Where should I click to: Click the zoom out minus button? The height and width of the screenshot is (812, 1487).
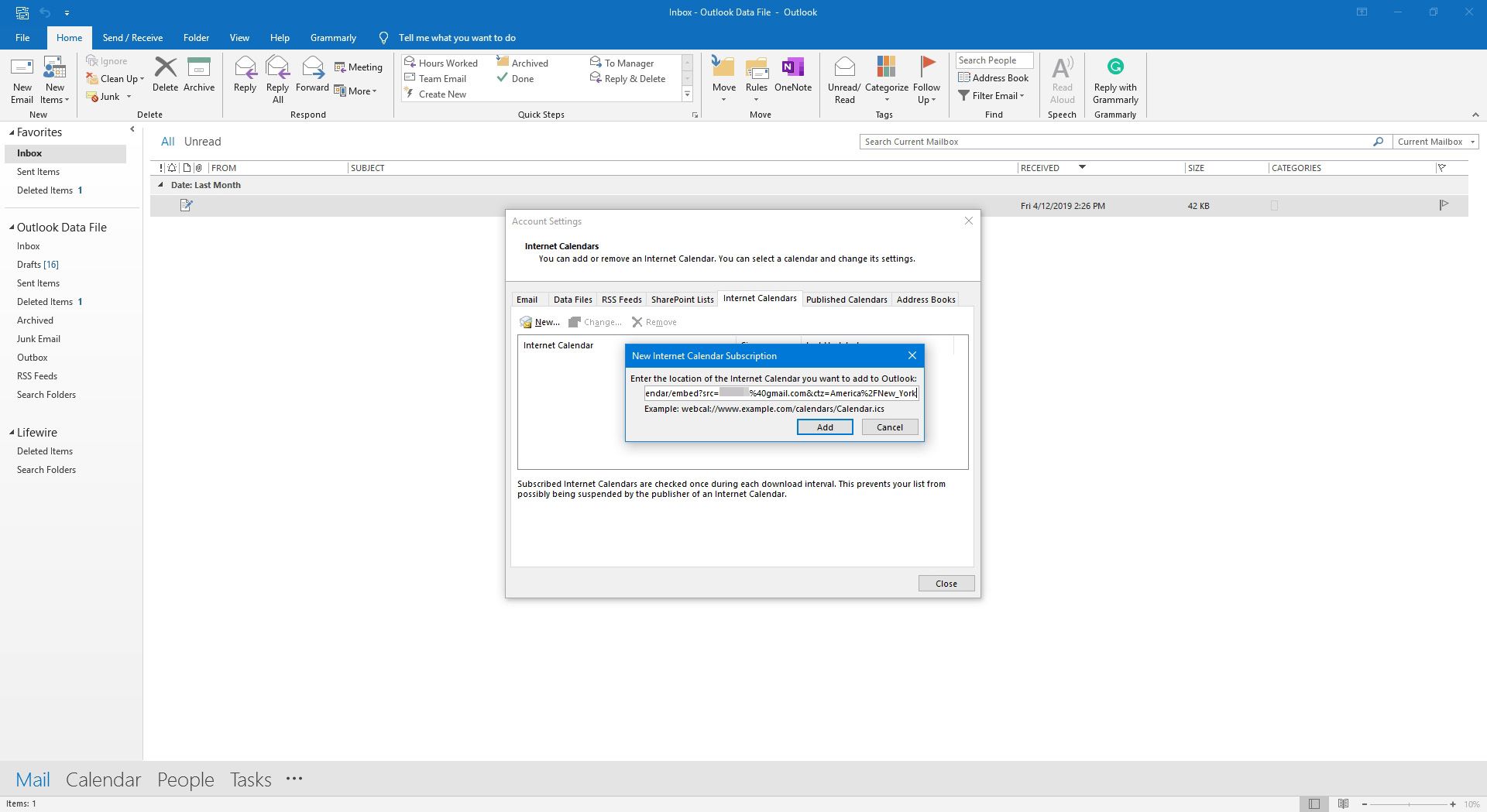[x=1365, y=804]
